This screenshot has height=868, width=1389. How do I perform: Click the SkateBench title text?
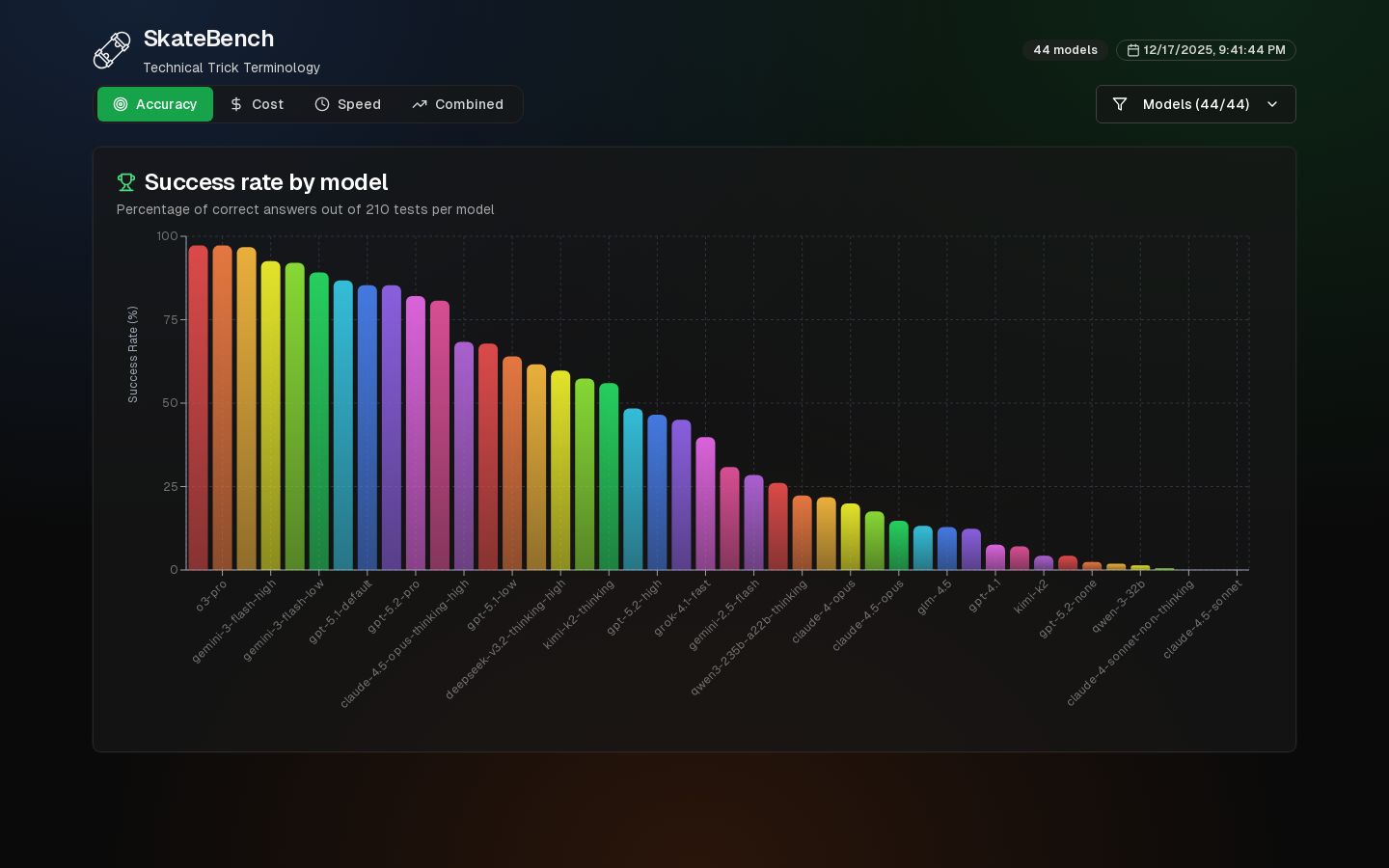pyautogui.click(x=208, y=39)
